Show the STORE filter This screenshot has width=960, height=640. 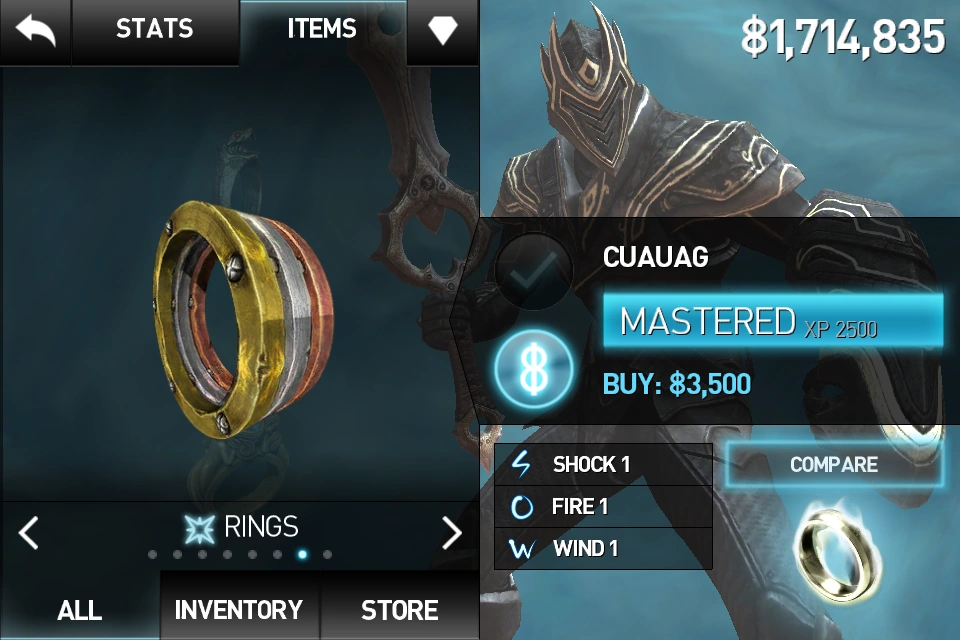(x=400, y=609)
